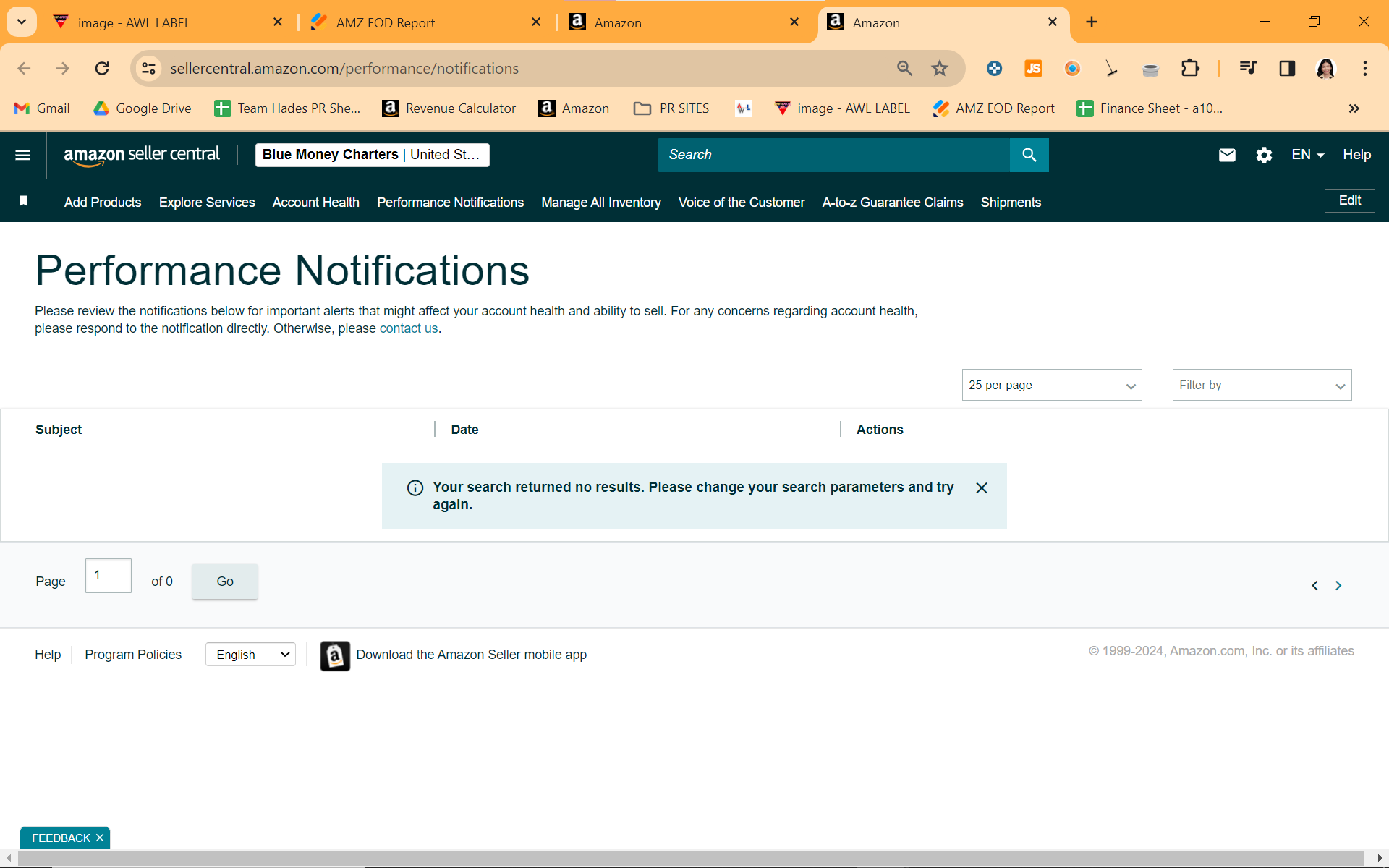Click the Seller Central search field

(x=833, y=155)
